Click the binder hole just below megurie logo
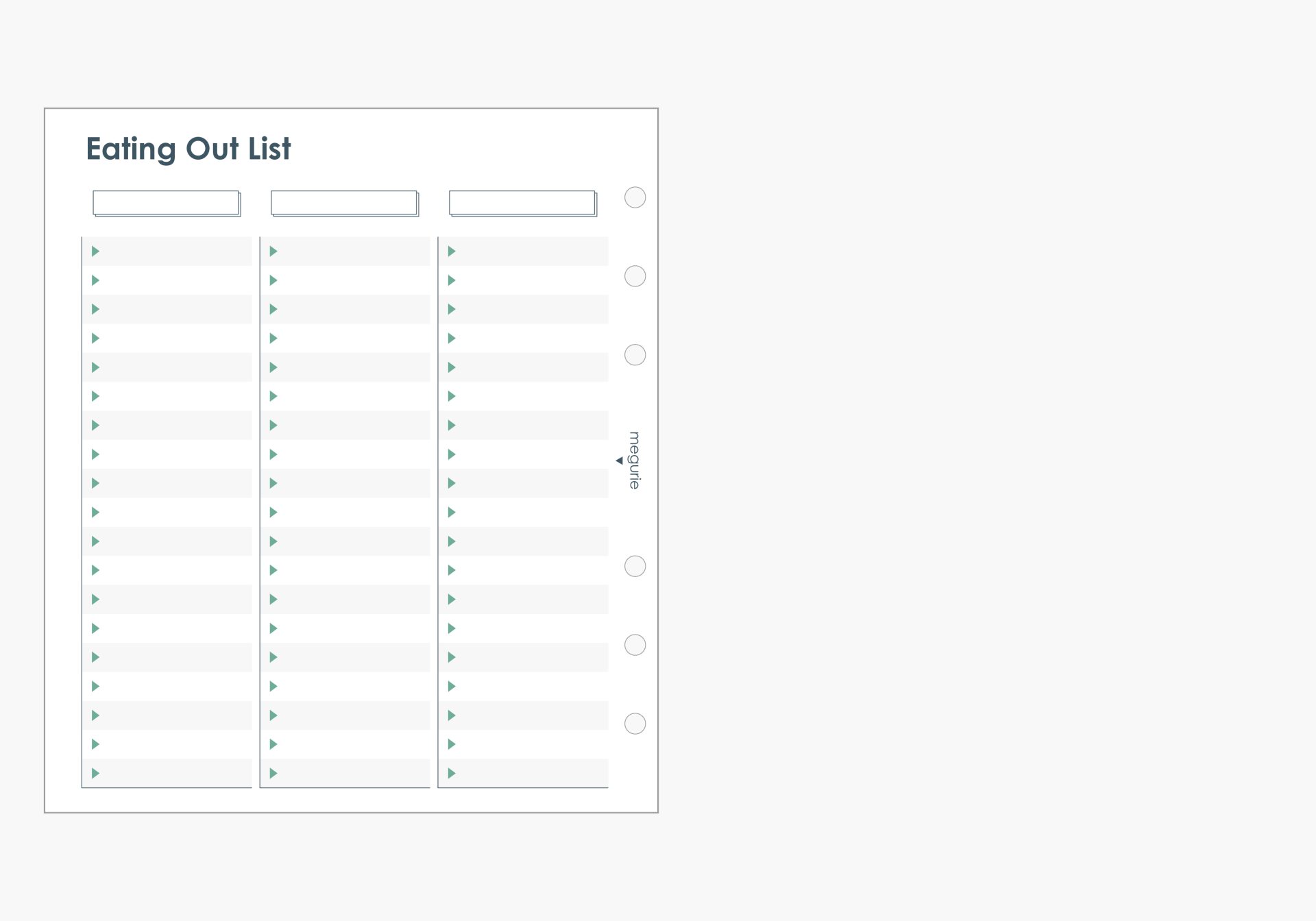The width and height of the screenshot is (1316, 921). click(x=635, y=566)
